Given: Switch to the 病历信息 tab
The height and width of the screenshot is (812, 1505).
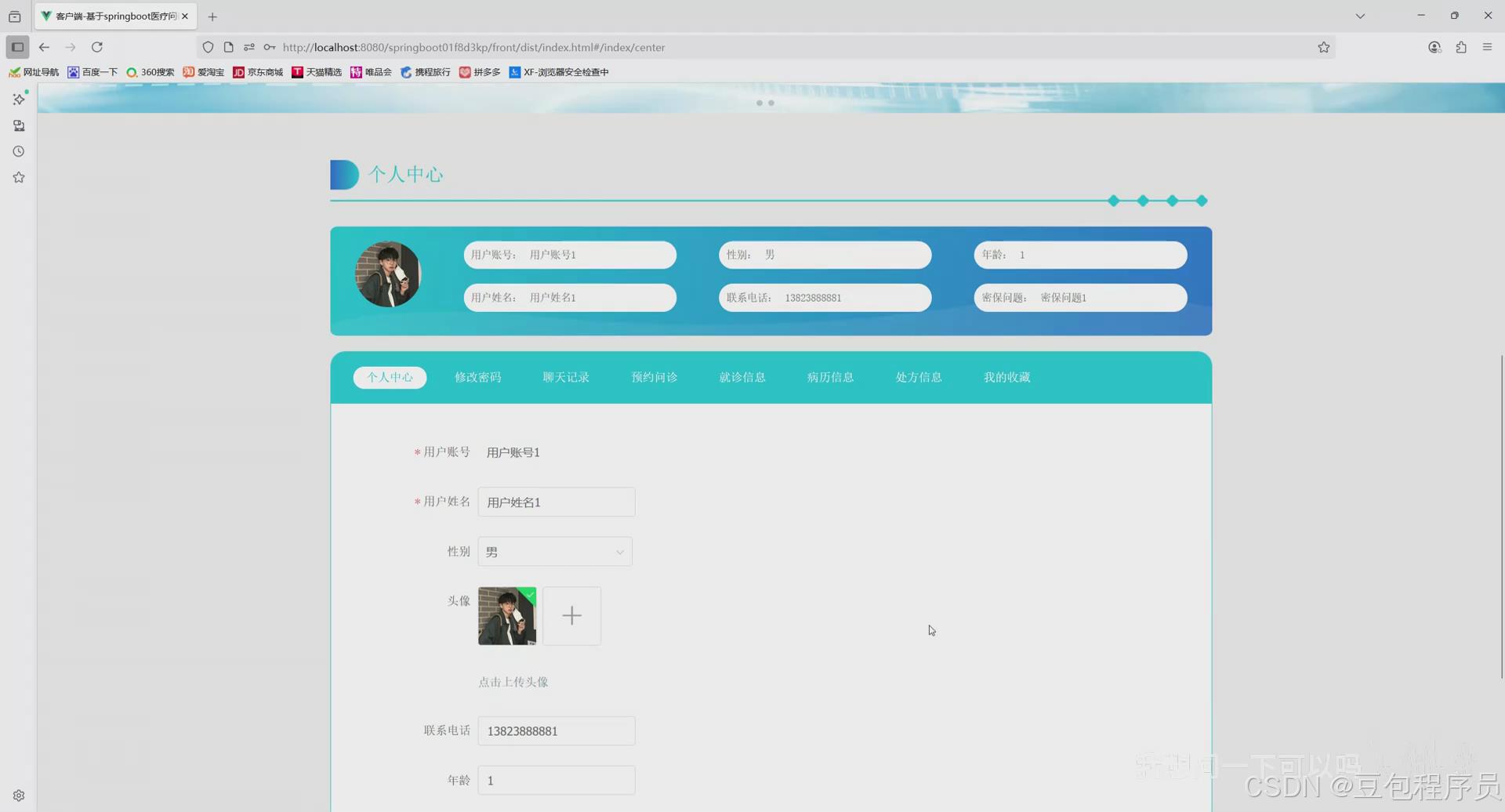Looking at the screenshot, I should coord(831,377).
